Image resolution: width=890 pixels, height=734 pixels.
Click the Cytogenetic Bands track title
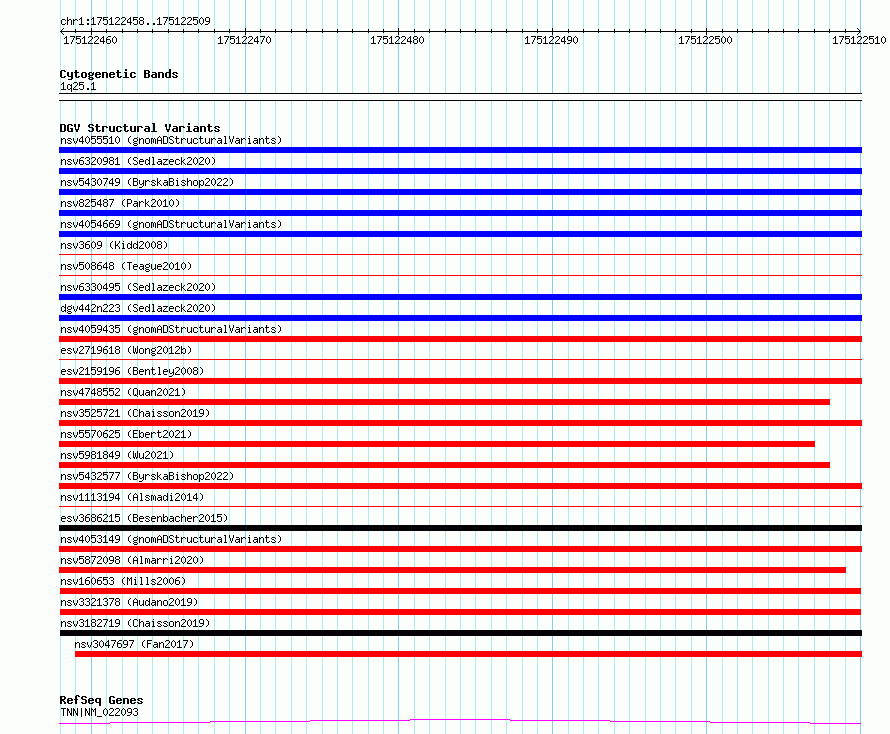point(119,74)
